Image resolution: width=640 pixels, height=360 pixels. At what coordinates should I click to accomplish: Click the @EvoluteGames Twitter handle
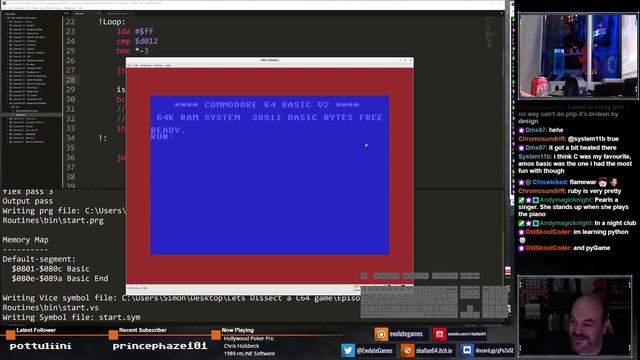pos(374,350)
